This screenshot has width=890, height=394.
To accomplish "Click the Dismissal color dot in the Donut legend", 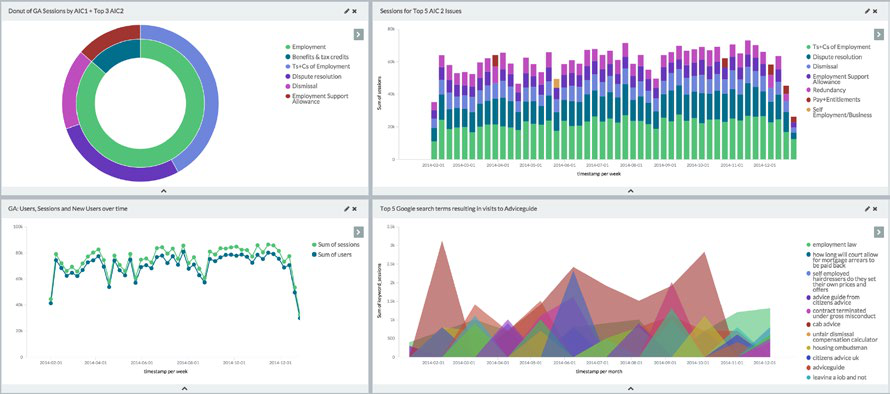I will point(288,86).
